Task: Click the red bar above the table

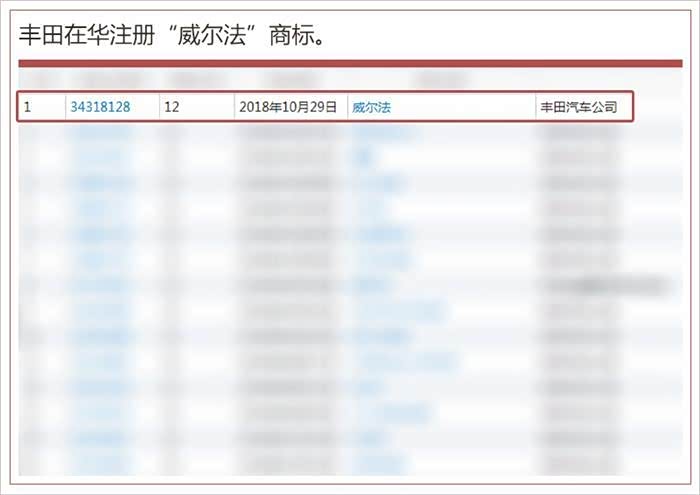Action: pyautogui.click(x=350, y=64)
